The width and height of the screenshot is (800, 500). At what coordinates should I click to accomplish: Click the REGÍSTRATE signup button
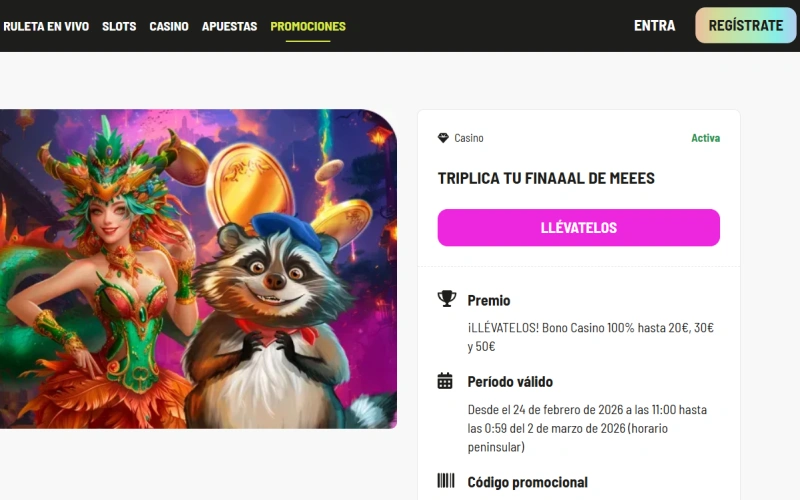coord(745,25)
